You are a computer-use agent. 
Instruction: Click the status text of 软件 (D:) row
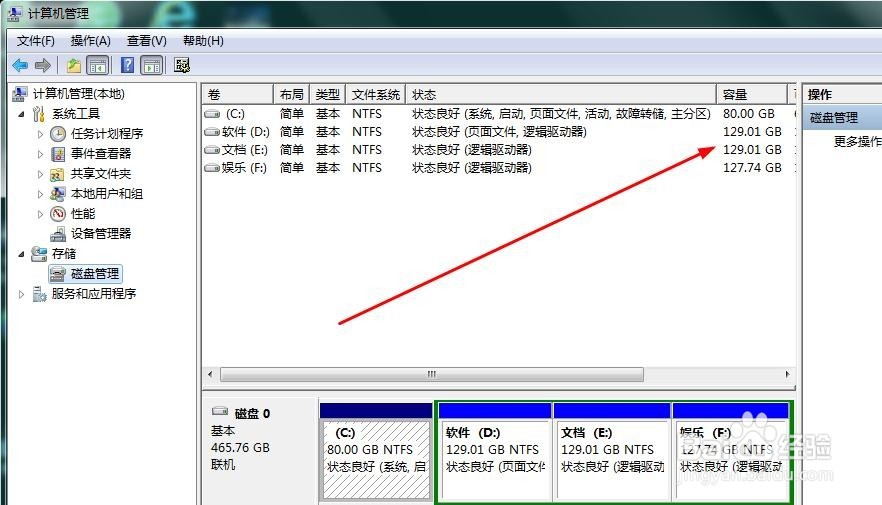pyautogui.click(x=499, y=132)
